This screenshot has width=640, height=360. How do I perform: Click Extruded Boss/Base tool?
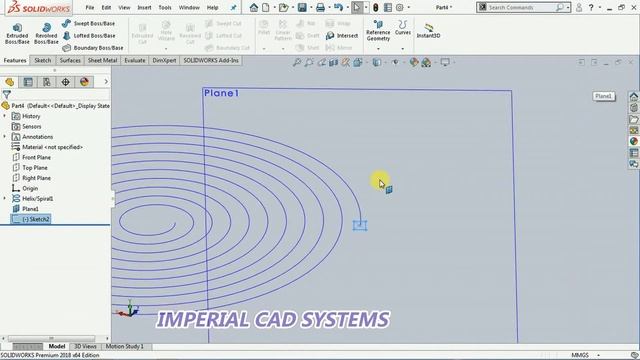[x=17, y=33]
